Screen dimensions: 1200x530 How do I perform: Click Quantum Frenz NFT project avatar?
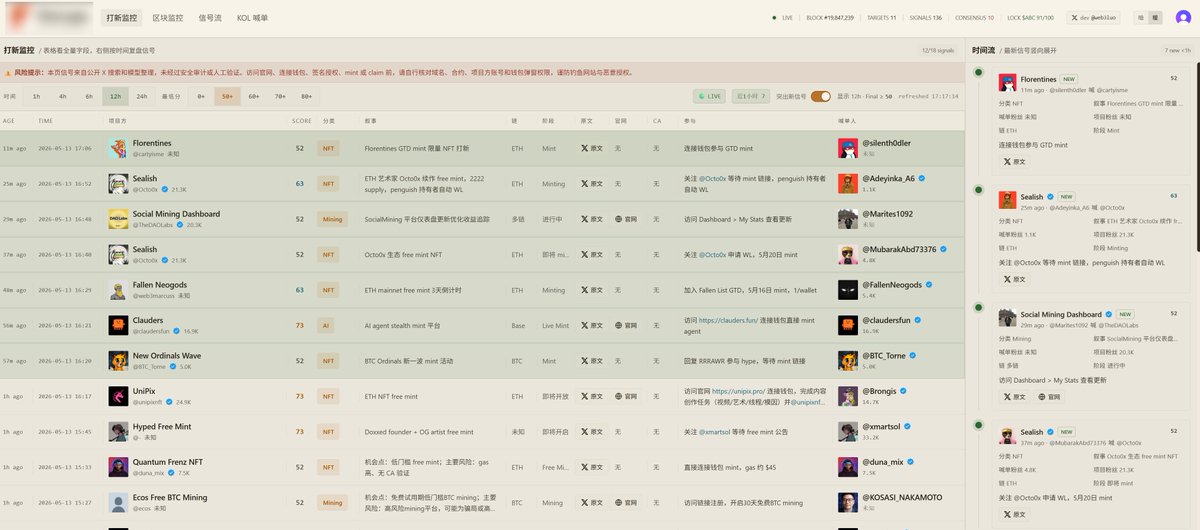pos(118,466)
